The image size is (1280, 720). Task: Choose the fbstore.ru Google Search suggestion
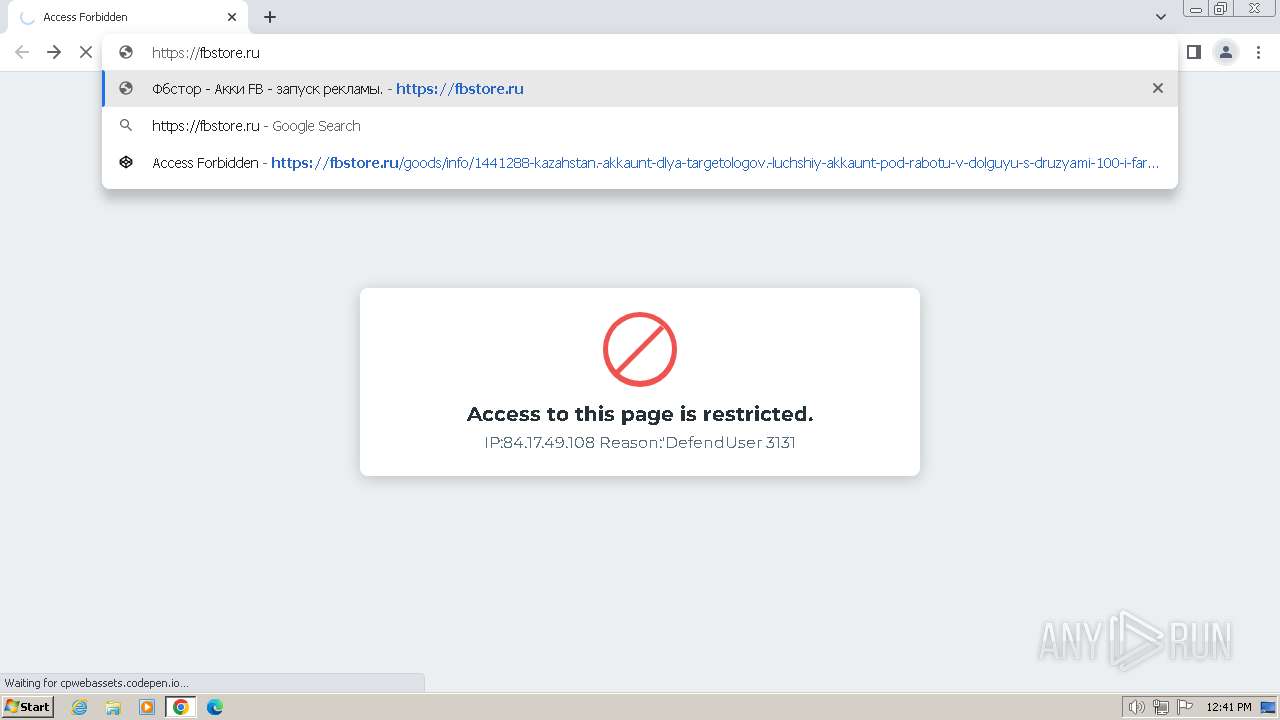coord(640,125)
